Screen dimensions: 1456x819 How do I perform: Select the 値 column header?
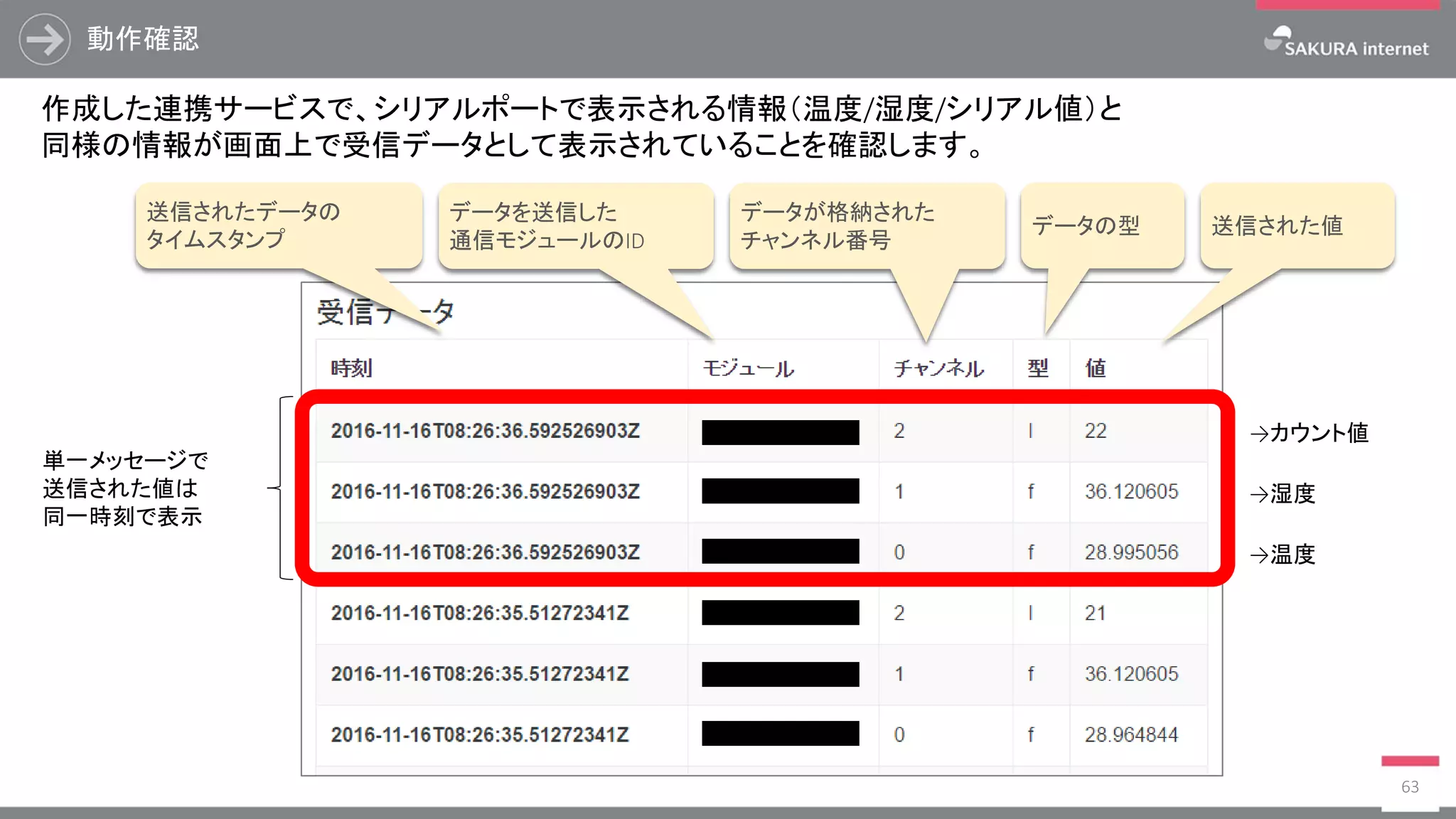[1096, 368]
